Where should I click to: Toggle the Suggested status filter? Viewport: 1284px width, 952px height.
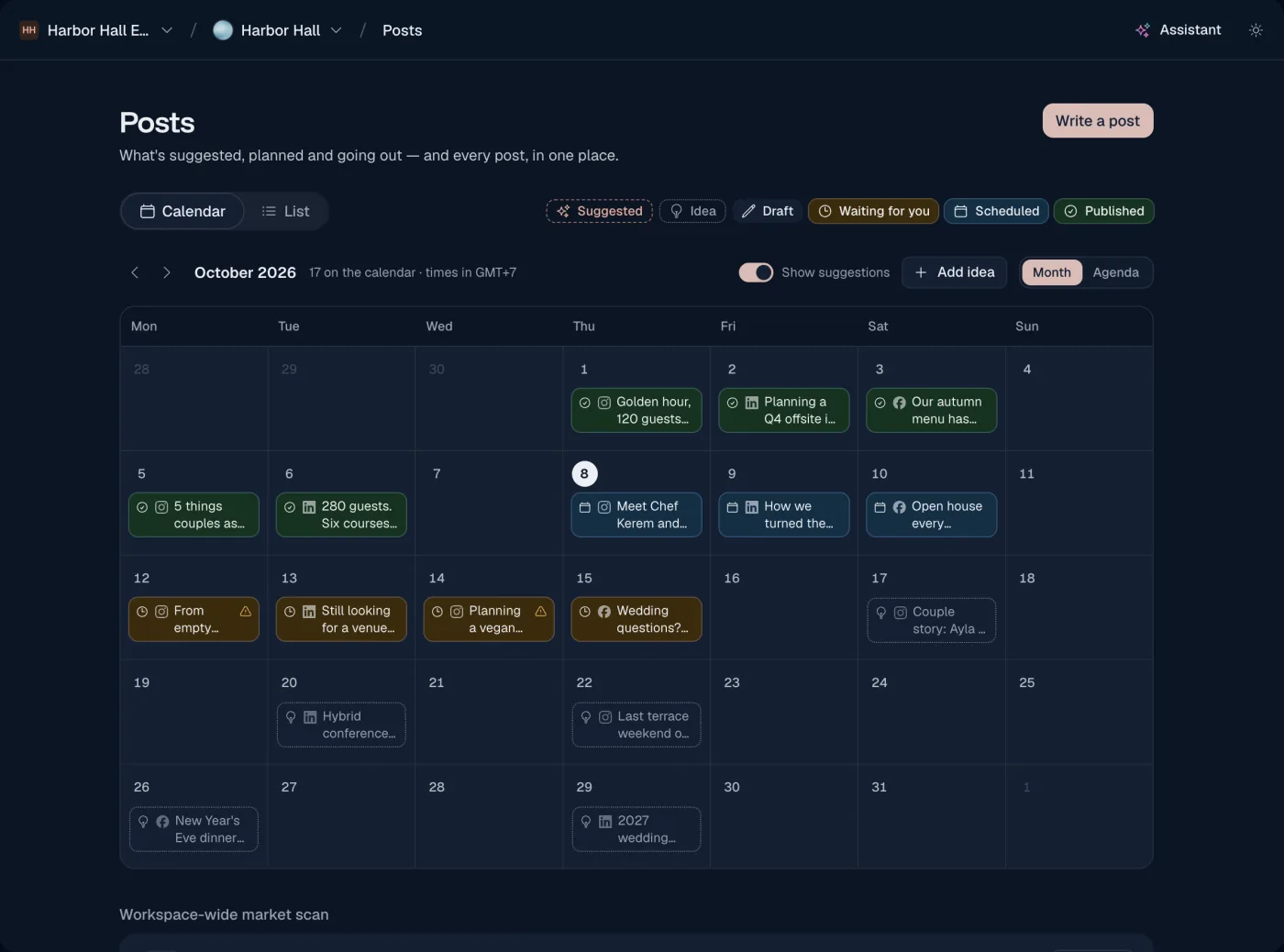(x=600, y=211)
